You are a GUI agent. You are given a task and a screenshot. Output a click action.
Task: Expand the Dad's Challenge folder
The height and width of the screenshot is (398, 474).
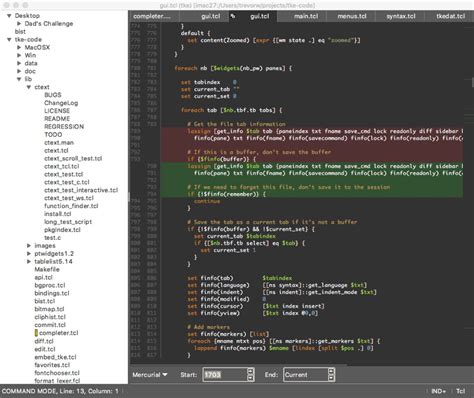pyautogui.click(x=19, y=24)
